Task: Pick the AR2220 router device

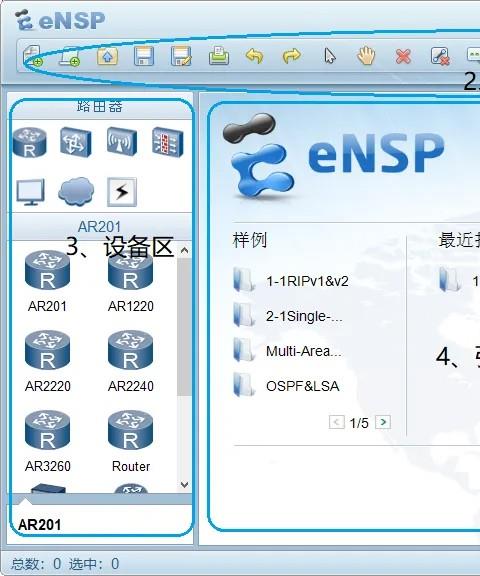Action: [47, 362]
